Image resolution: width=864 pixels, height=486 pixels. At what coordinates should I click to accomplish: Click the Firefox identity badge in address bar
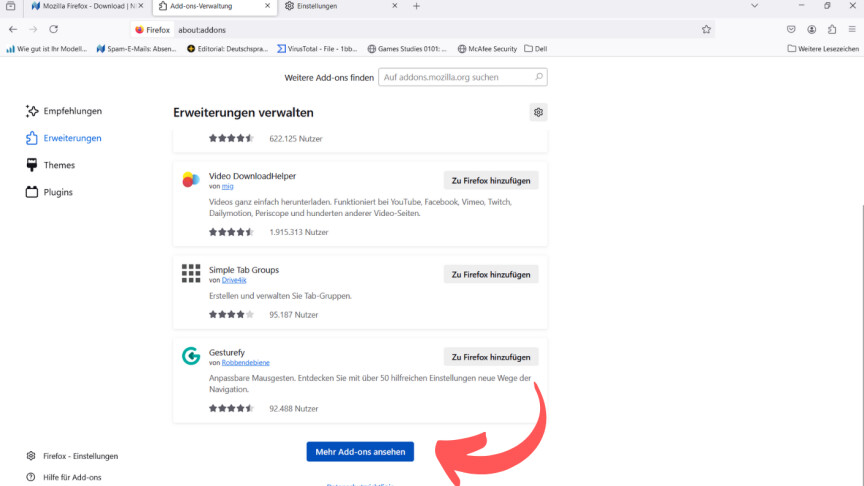[x=153, y=30]
